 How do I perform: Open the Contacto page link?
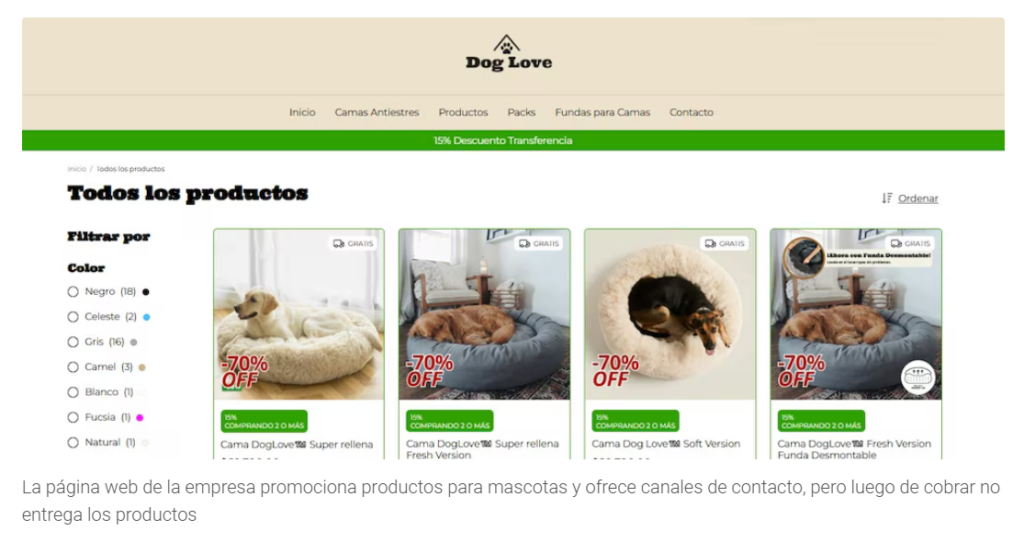pos(691,112)
